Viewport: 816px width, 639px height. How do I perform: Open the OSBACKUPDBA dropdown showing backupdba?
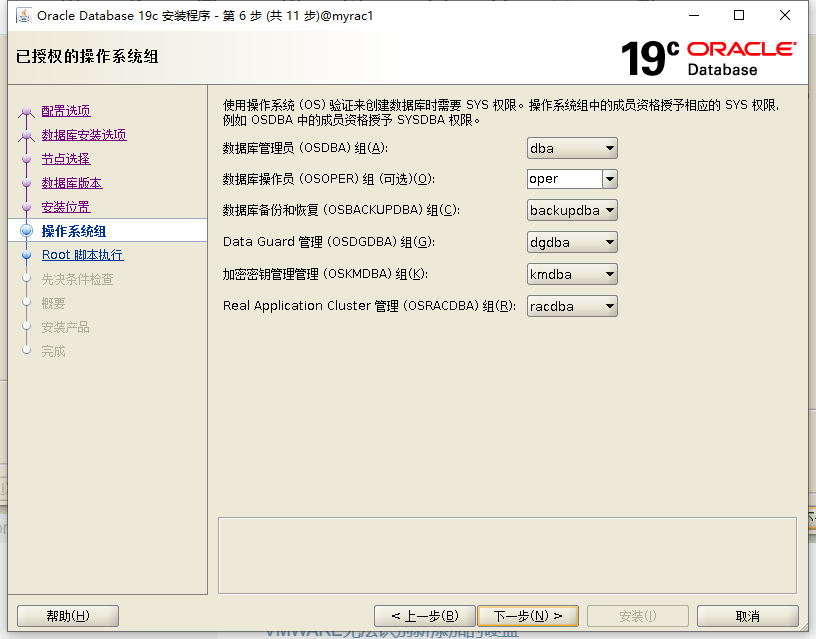[x=572, y=210]
